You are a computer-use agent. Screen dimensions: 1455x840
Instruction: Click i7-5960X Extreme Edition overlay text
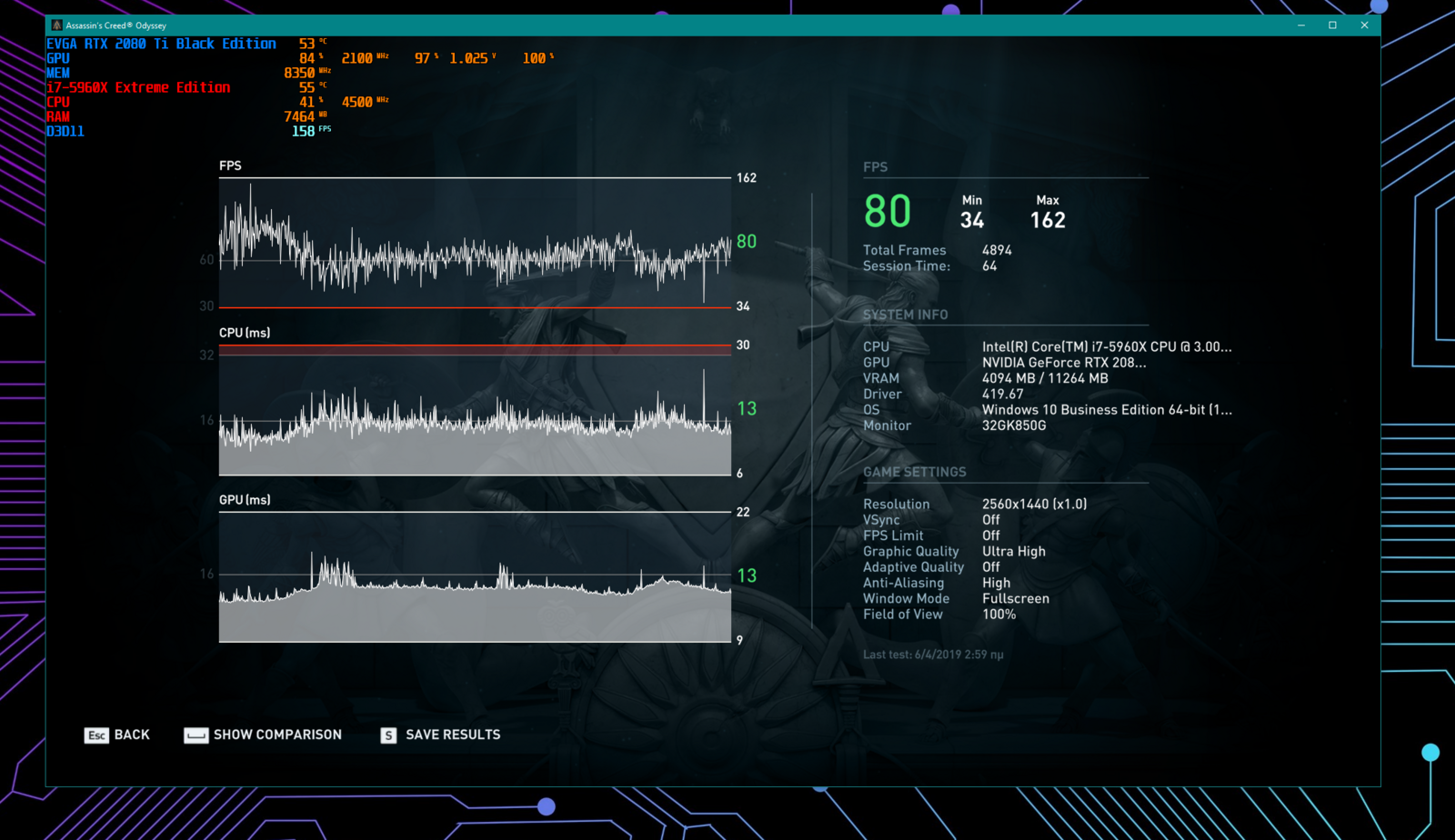tap(138, 87)
